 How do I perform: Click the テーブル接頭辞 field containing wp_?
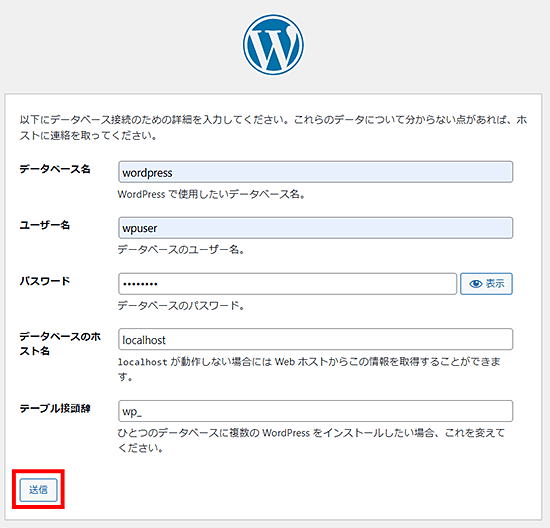pyautogui.click(x=315, y=411)
